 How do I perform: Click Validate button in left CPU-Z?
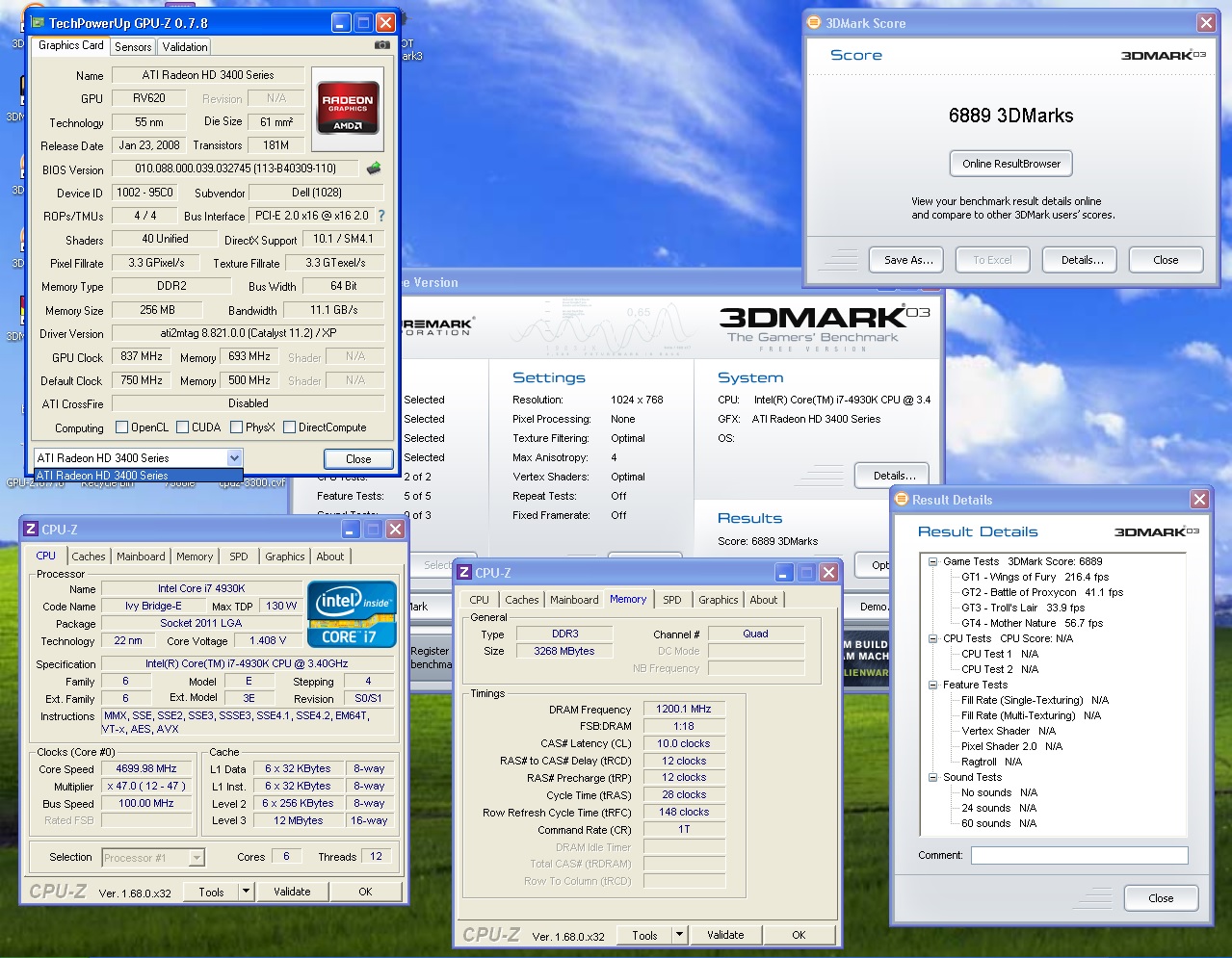(292, 892)
